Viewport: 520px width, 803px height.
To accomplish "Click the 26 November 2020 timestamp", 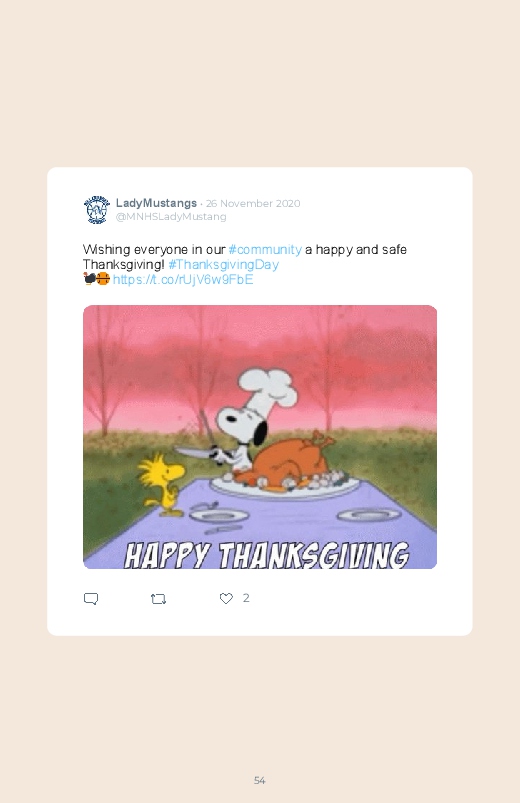I will tap(253, 203).
